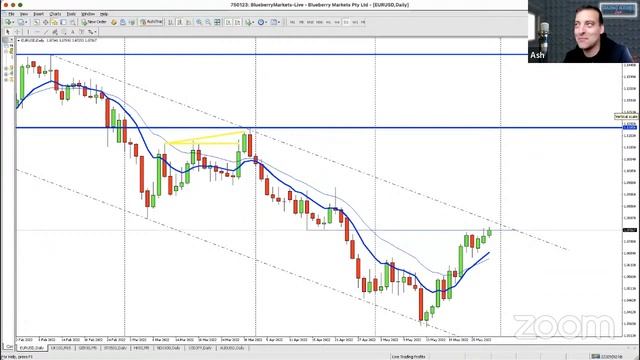Expand the Periods dropdown arrow
The height and width of the screenshot is (360, 640).
266,22
